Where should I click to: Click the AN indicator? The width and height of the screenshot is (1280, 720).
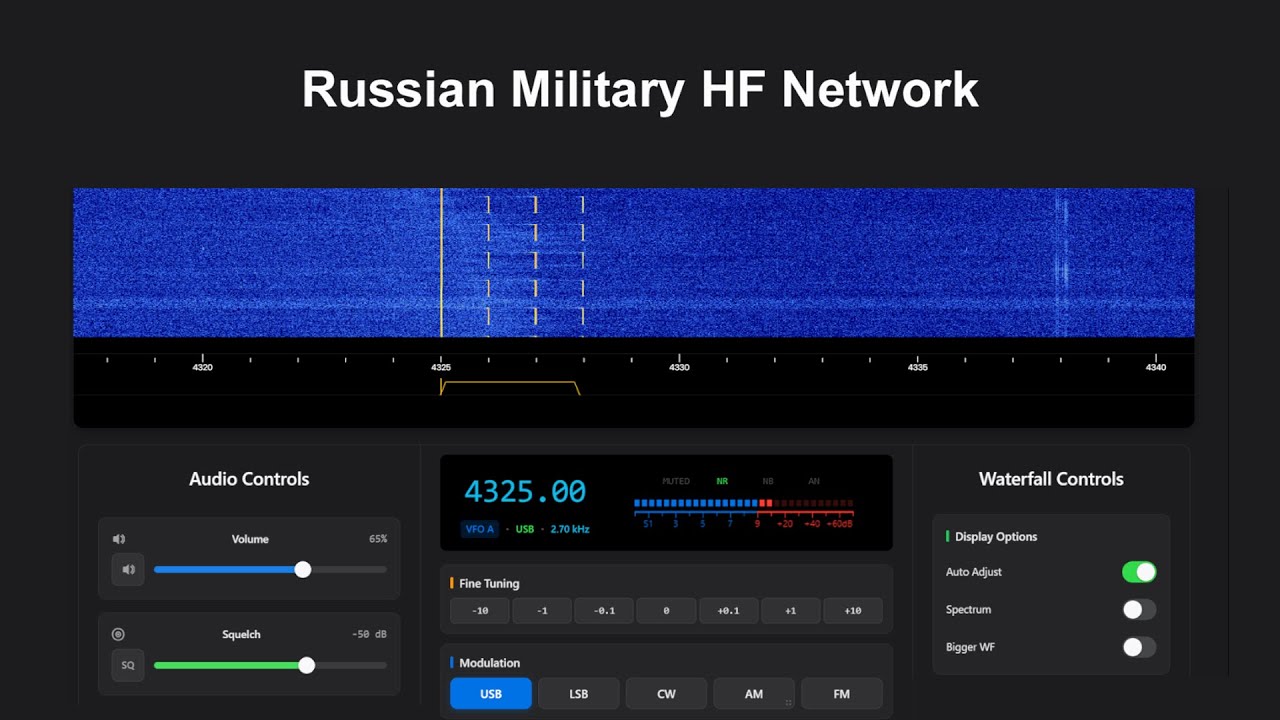click(x=814, y=481)
